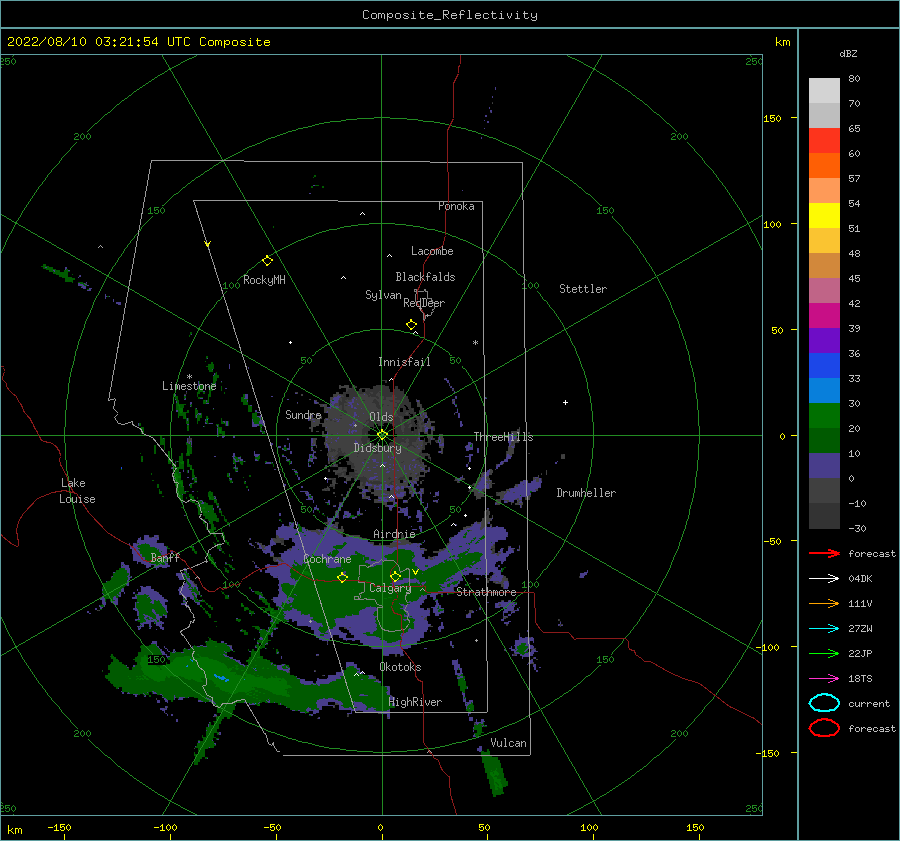Select the pink 42-45 dBZ color swatch

click(824, 290)
